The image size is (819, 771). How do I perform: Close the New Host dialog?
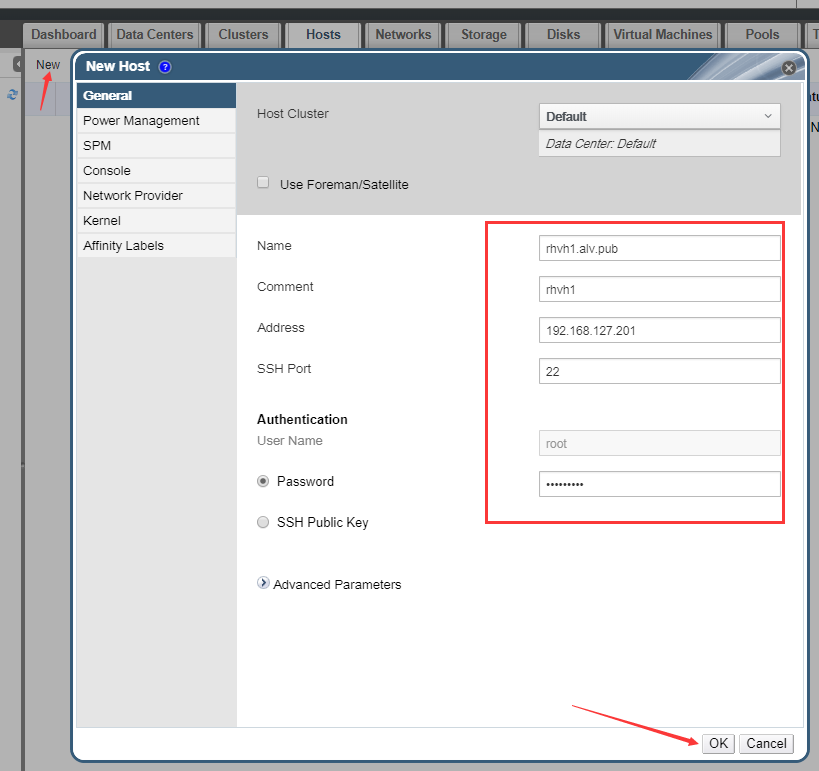(789, 68)
